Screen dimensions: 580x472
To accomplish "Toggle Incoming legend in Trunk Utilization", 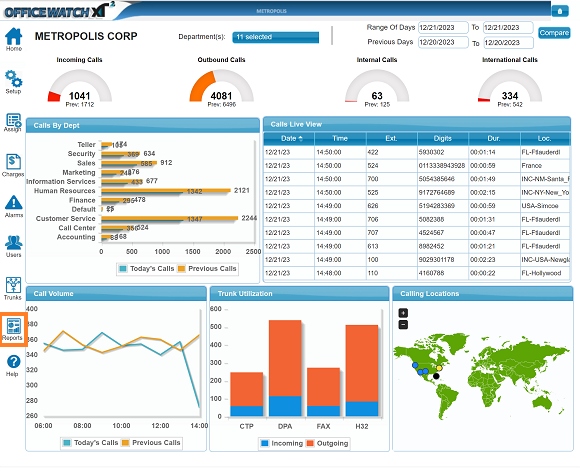I will coord(281,443).
